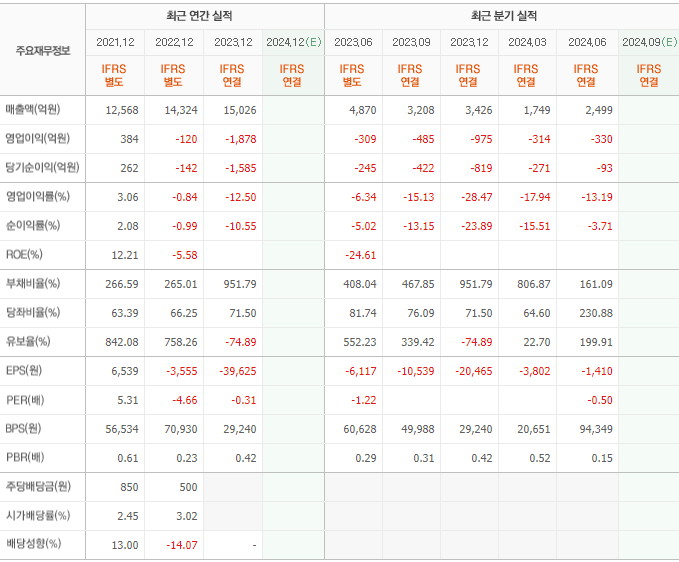
Task: Click the 5.31 PER value
Action: (x=128, y=401)
